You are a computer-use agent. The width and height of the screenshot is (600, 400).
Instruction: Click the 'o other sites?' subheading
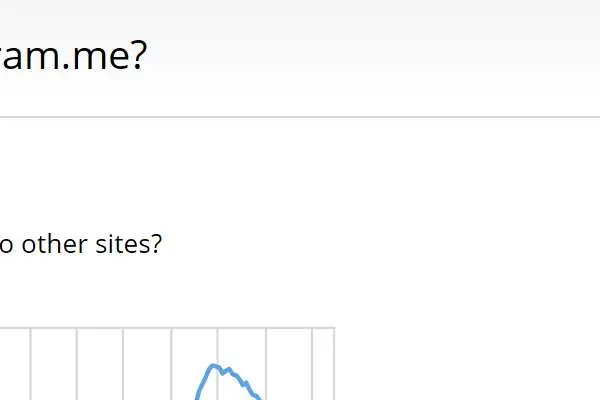[x=81, y=244]
